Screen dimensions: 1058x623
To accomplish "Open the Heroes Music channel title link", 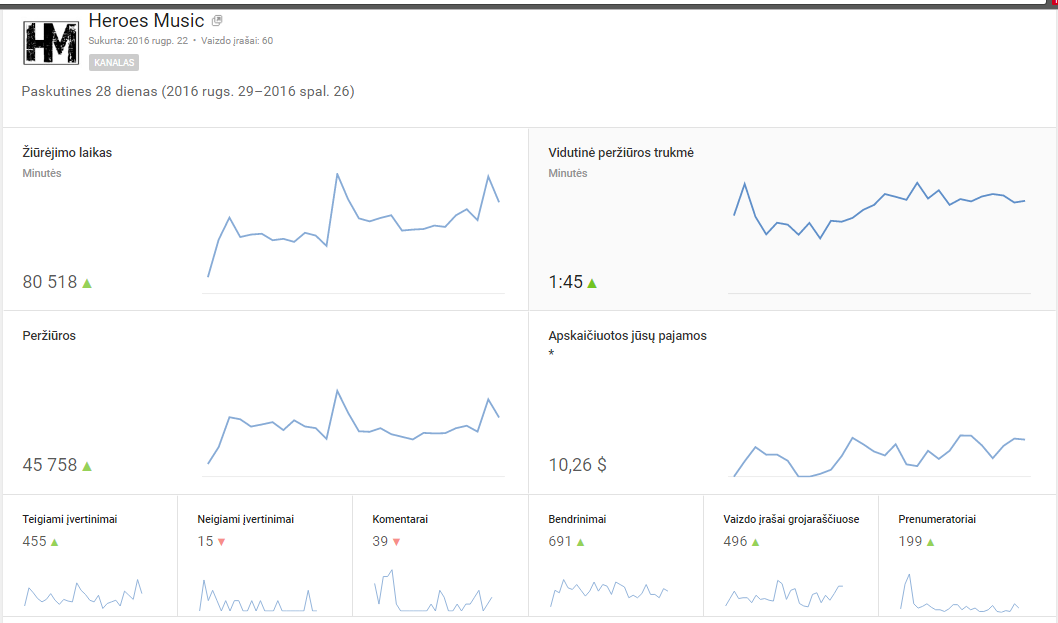I will point(146,21).
